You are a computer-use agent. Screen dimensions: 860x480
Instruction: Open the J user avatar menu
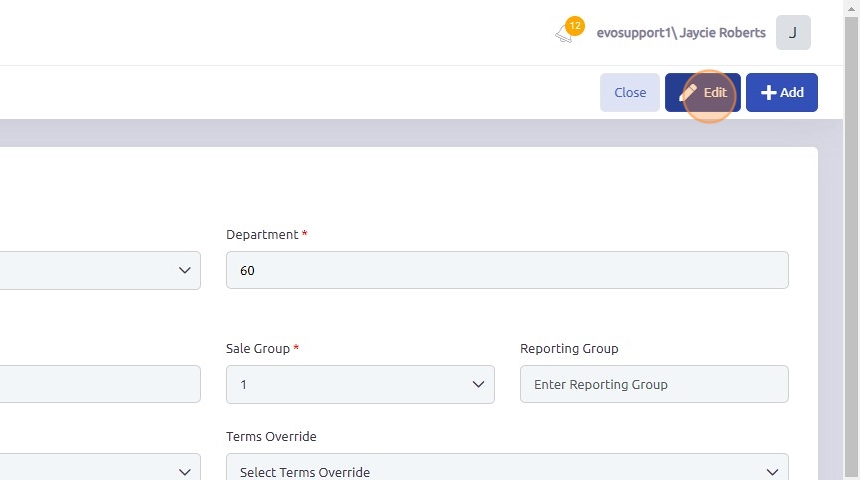coord(793,33)
